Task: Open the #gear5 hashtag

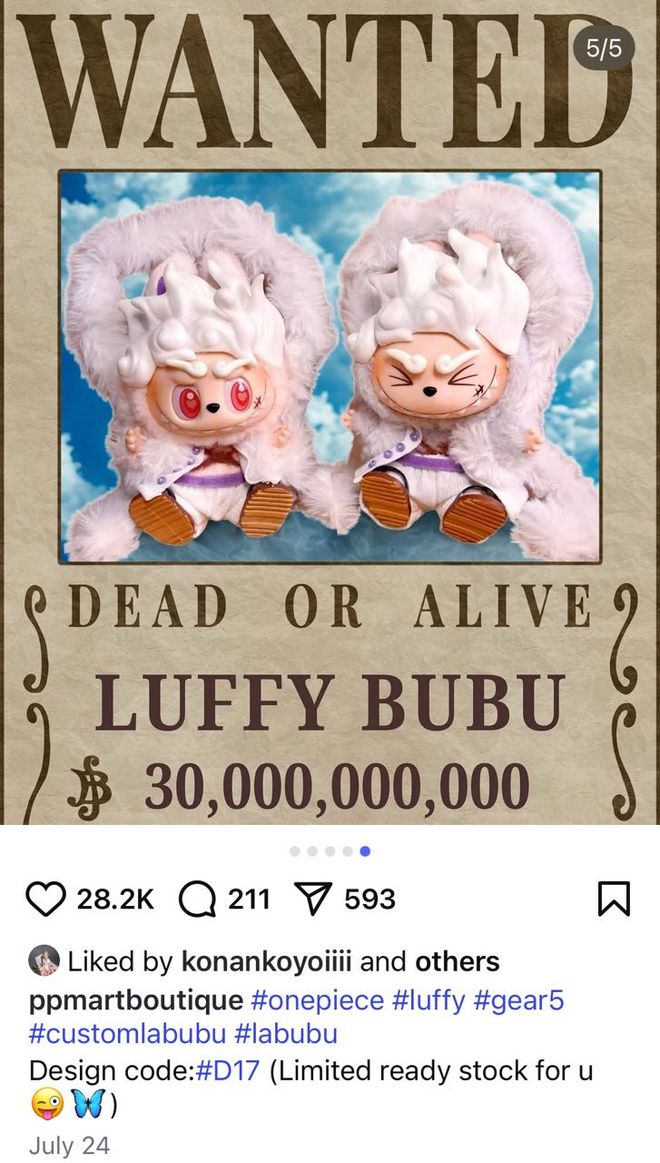Action: pos(518,1001)
